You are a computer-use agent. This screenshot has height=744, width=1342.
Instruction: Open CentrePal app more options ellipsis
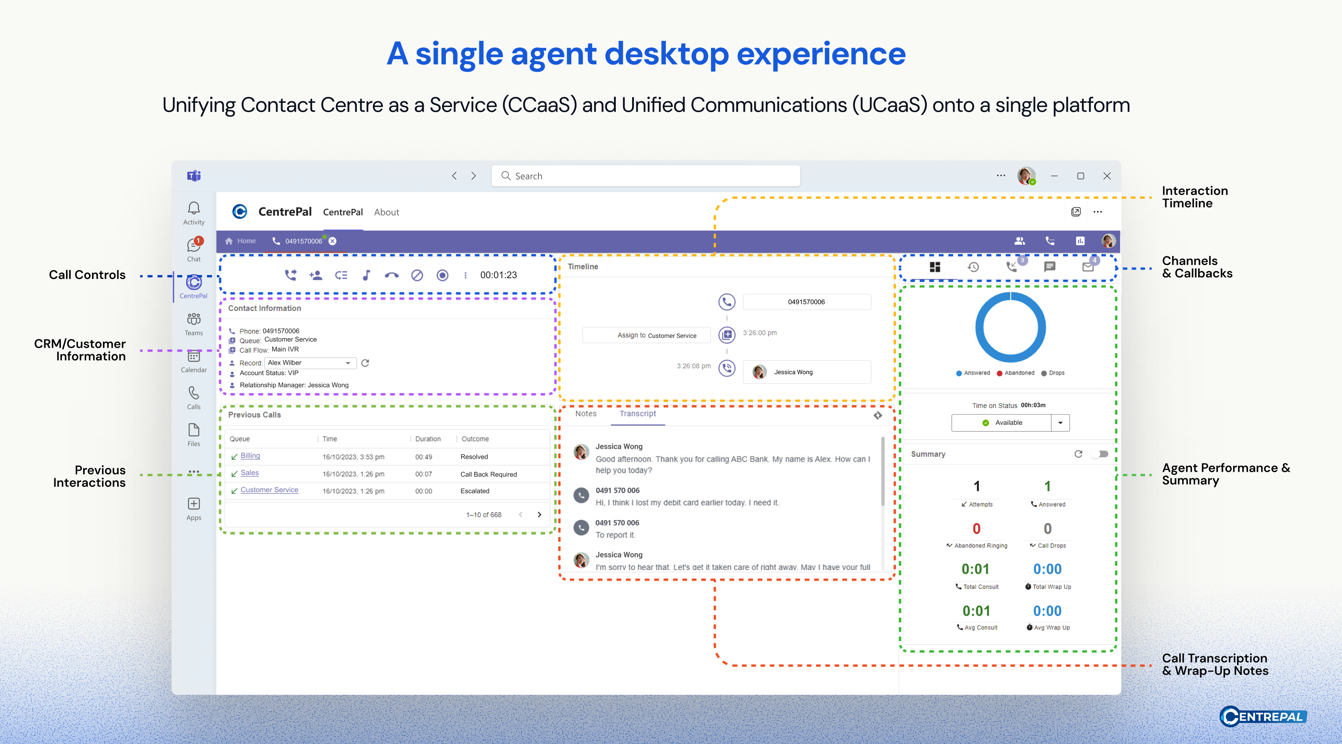(x=1098, y=212)
